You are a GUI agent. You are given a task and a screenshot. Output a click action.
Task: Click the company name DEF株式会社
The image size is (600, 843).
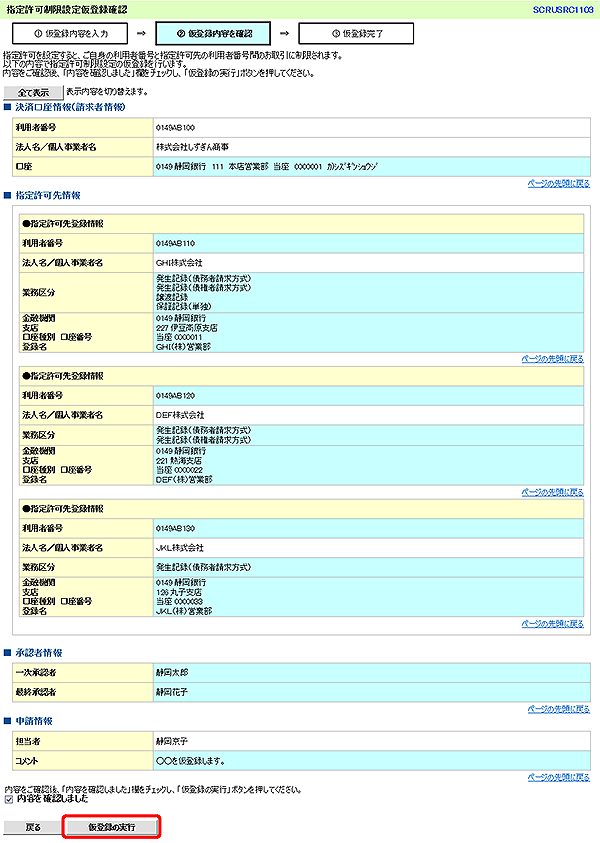[180, 415]
